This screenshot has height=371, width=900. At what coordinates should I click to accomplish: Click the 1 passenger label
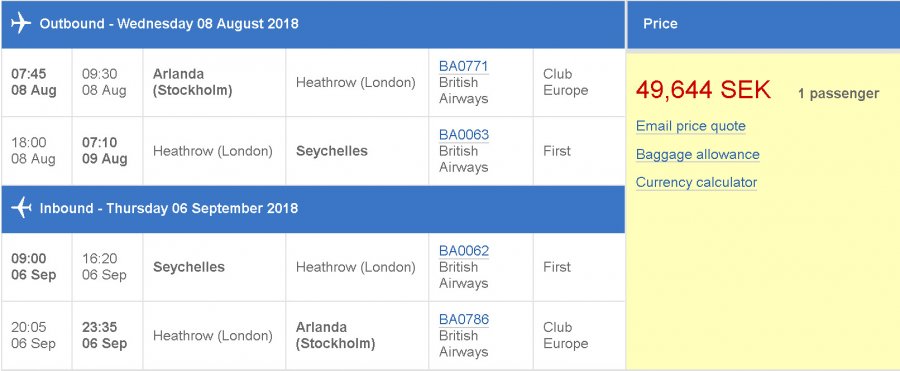(x=838, y=94)
